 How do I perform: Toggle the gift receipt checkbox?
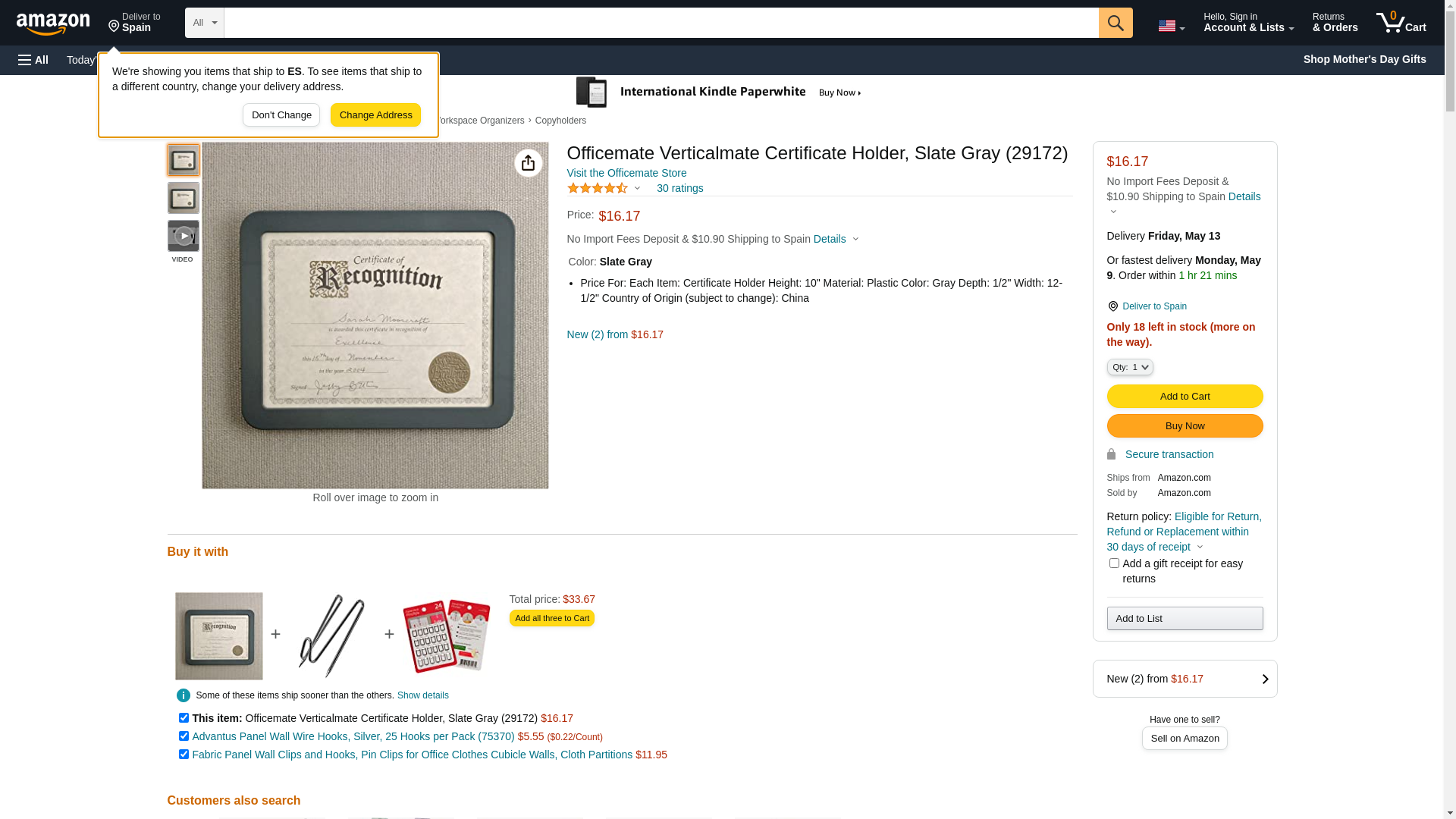coord(1114,563)
